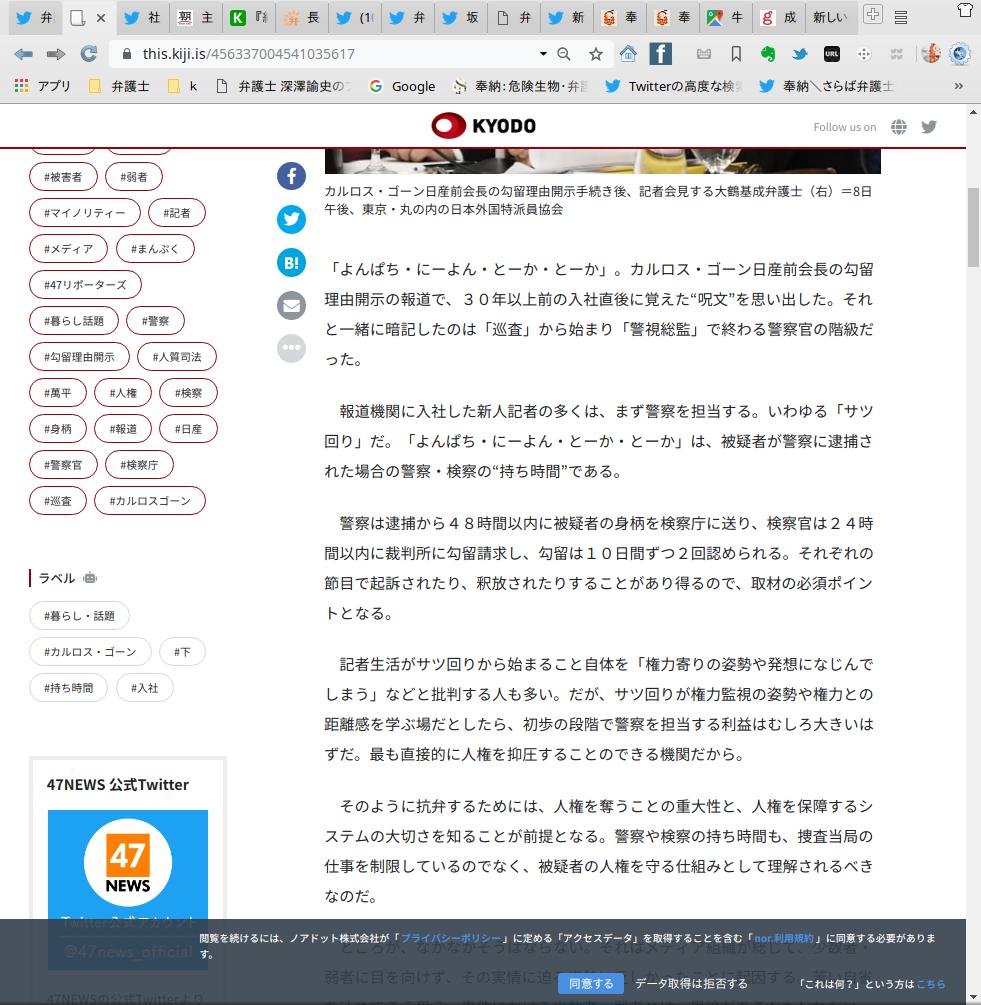This screenshot has width=981, height=1005.
Task: Share article by email icon
Action: [291, 305]
